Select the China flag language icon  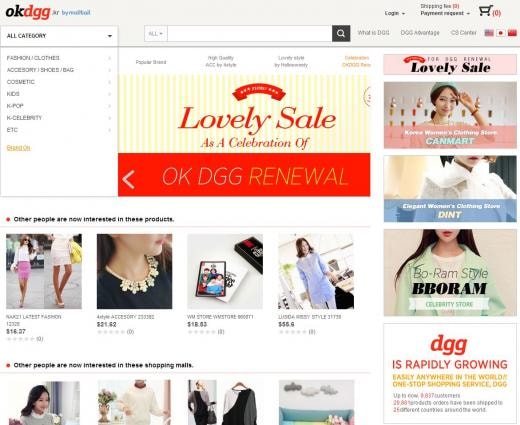tap(512, 33)
